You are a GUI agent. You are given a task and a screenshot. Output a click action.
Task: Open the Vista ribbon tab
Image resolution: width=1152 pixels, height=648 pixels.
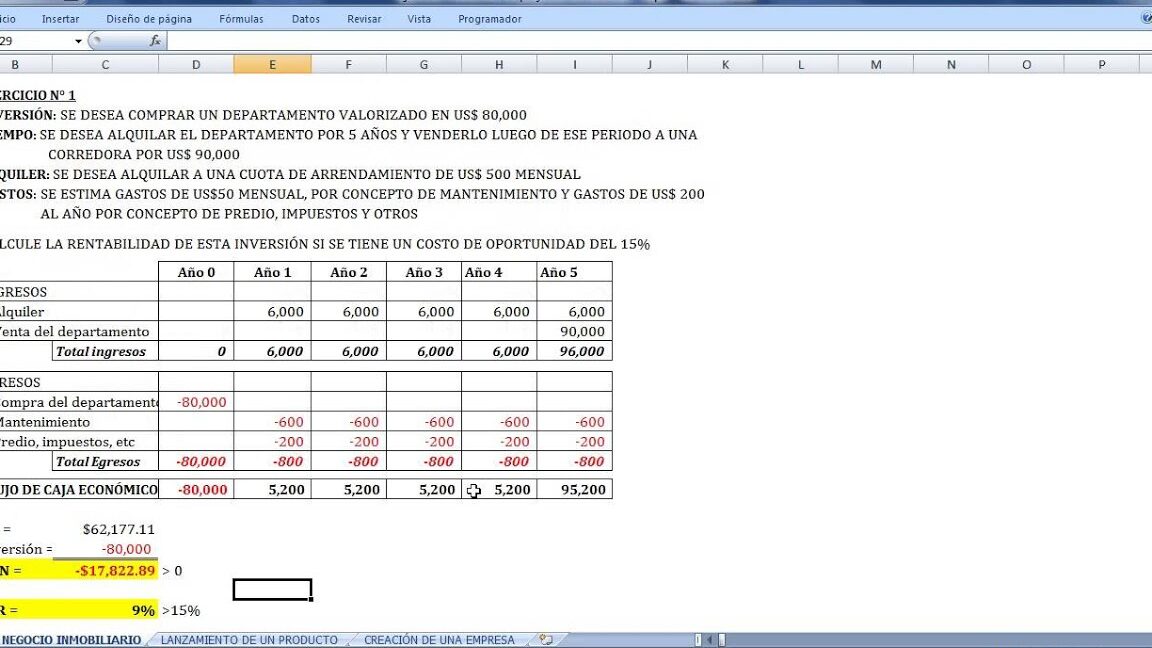click(x=419, y=19)
